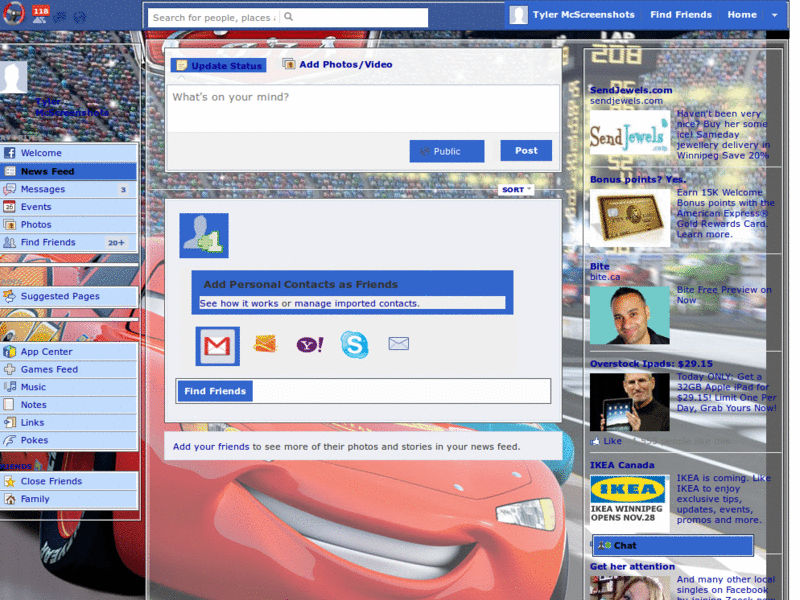Open the account menu arrow in top bar
This screenshot has height=600, width=800.
(774, 15)
